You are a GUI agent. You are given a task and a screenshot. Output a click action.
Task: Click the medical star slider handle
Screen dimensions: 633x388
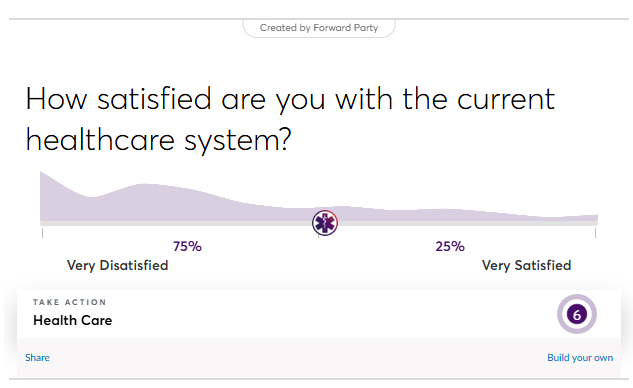[325, 223]
